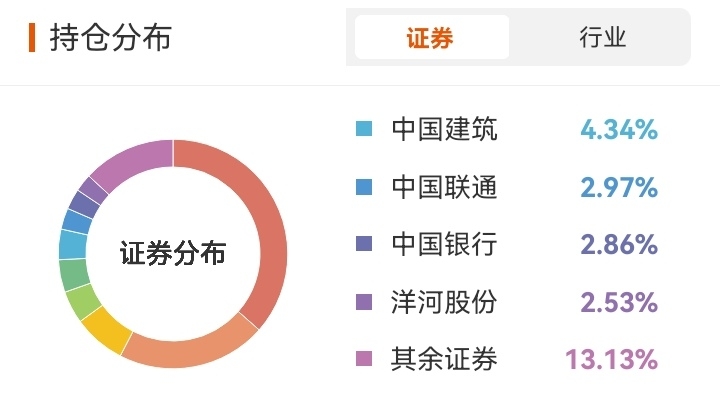Select the 中国联通 holding label
720x409 pixels.
pos(444,187)
